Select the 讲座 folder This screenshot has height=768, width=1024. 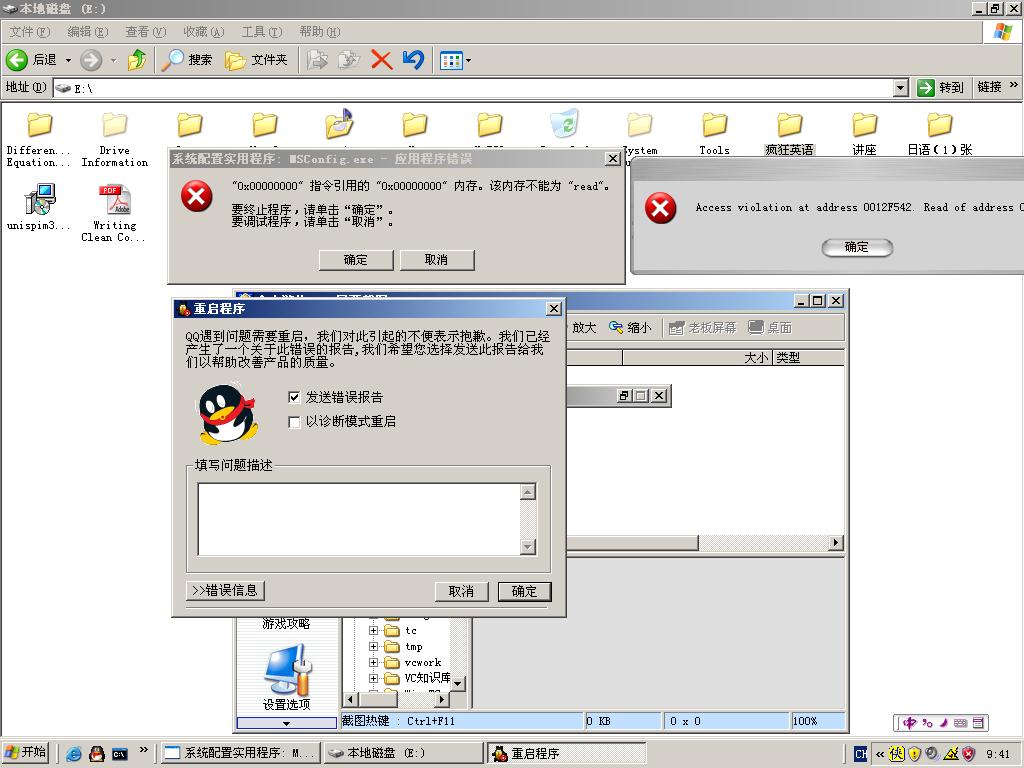[864, 133]
